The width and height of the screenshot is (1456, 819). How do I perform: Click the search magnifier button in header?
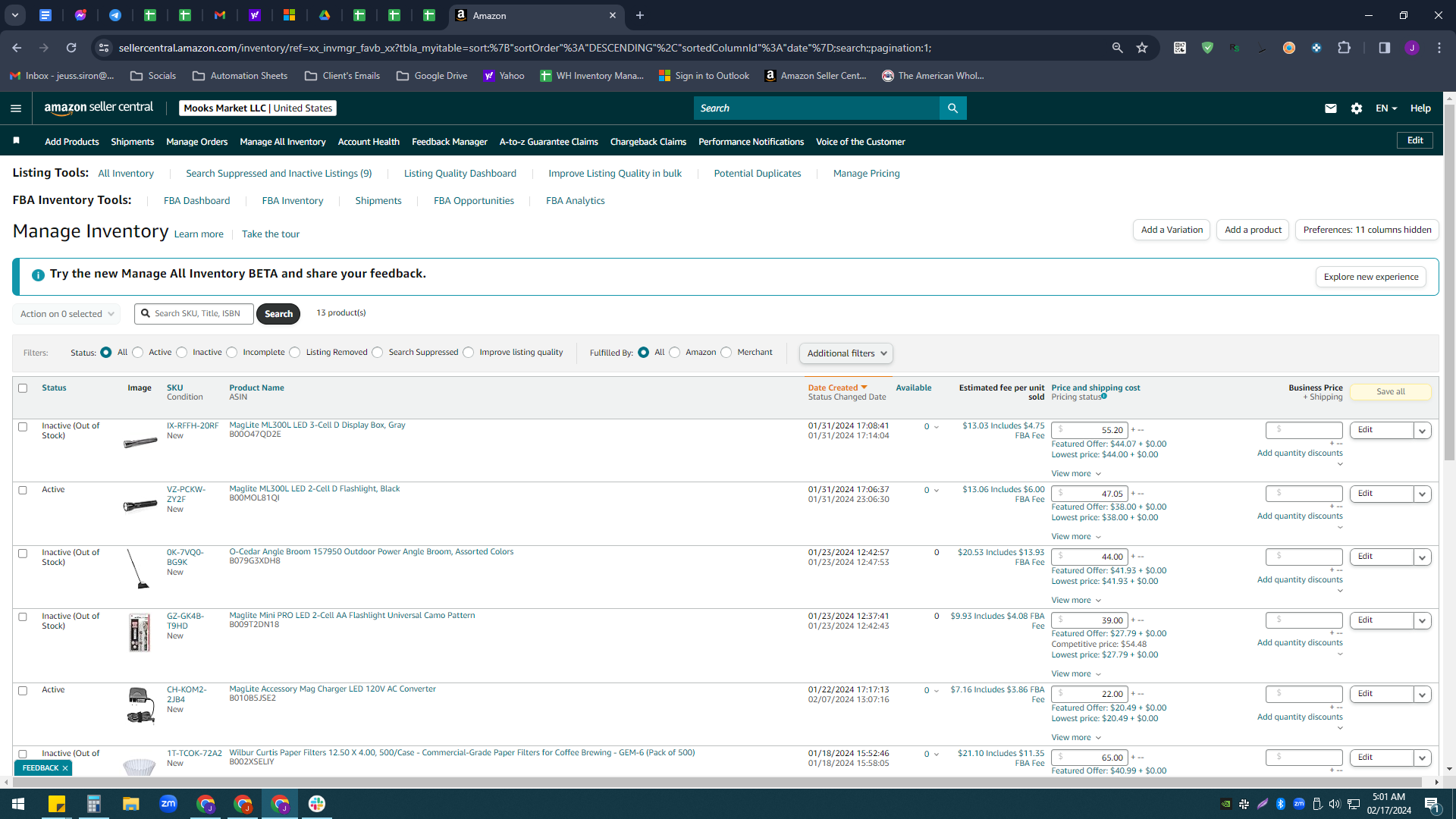coord(952,108)
